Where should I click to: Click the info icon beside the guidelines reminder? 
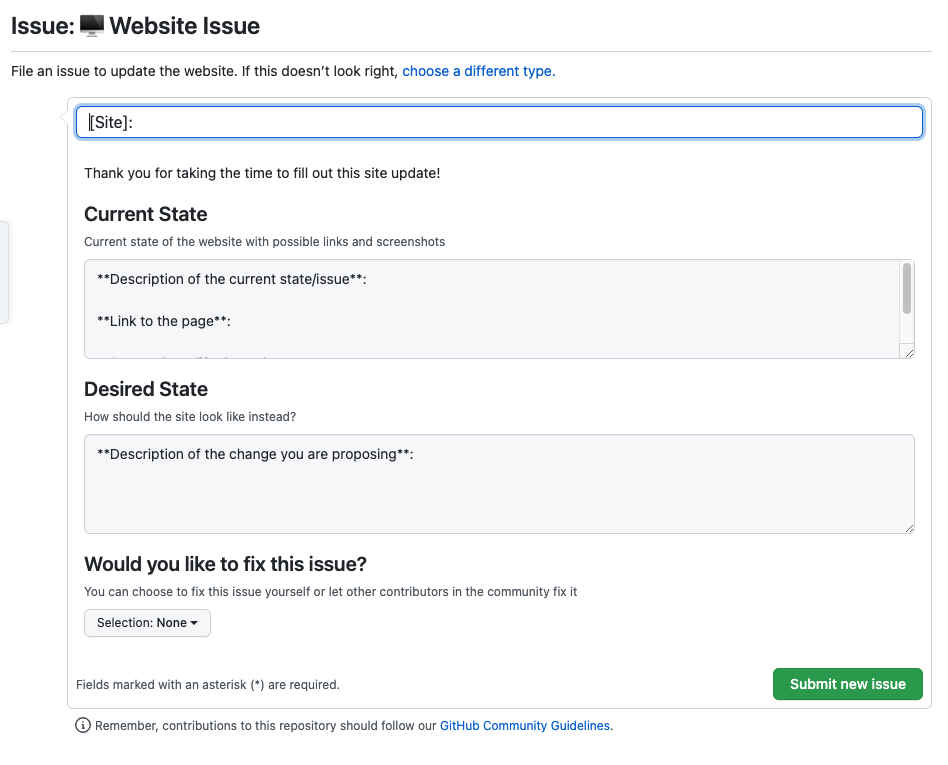[83, 726]
